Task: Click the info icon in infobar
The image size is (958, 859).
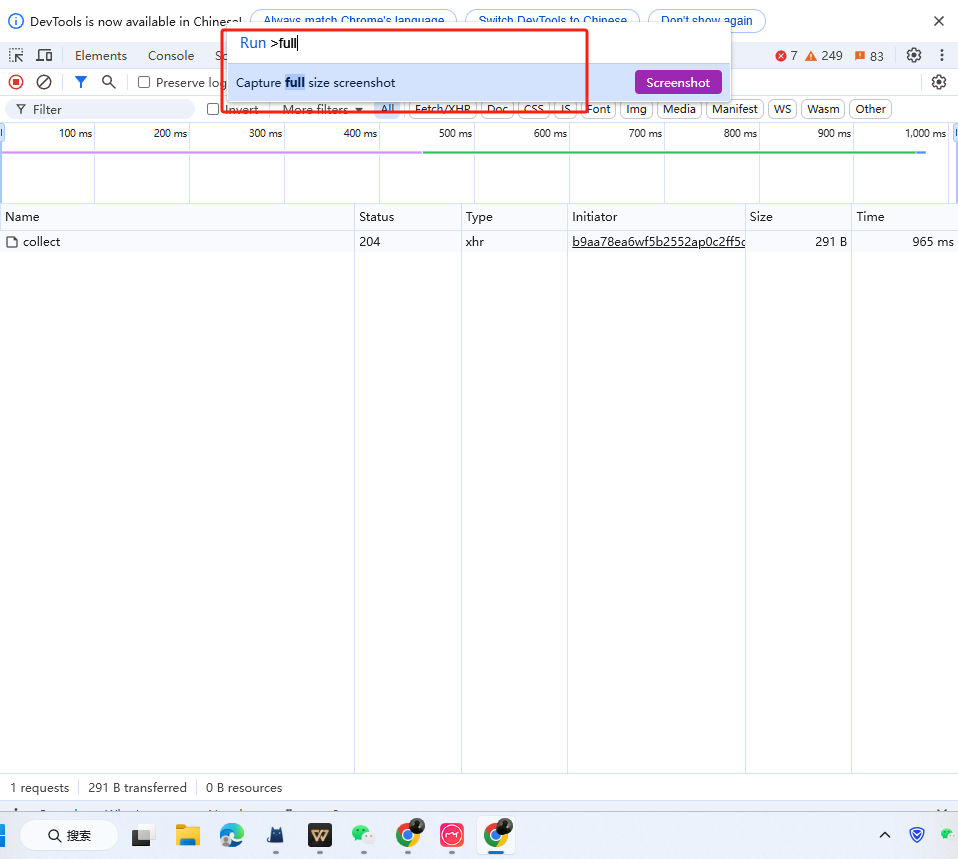Action: pyautogui.click(x=16, y=21)
